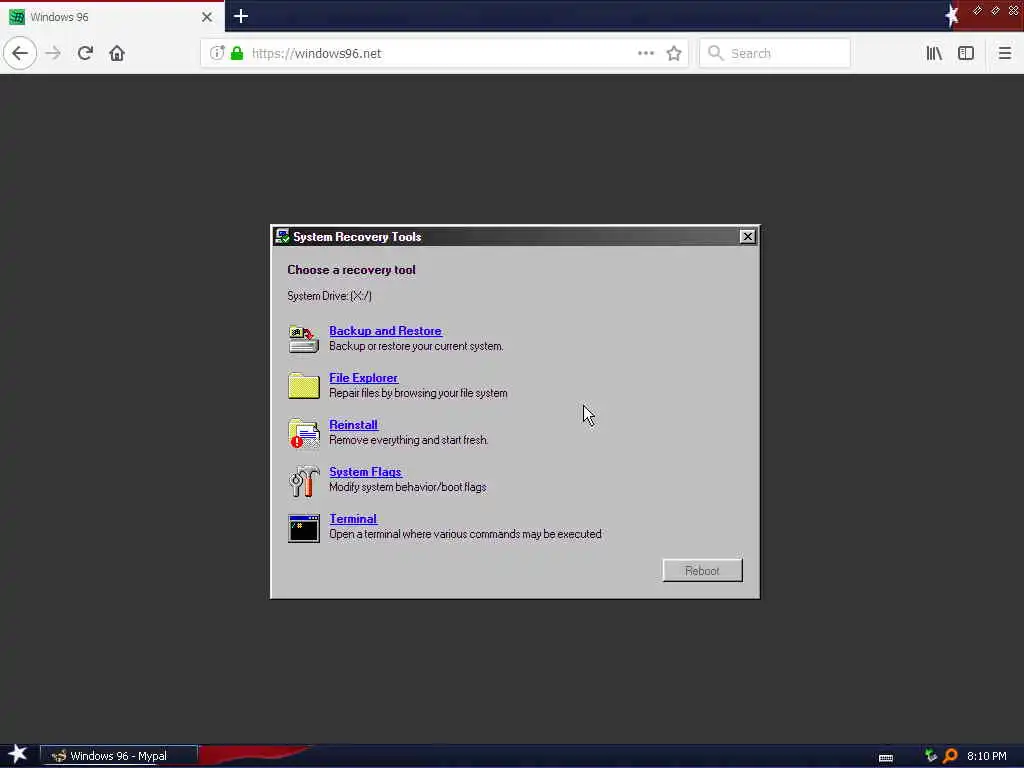1024x768 pixels.
Task: Choose the Reinstall link
Action: point(353,425)
